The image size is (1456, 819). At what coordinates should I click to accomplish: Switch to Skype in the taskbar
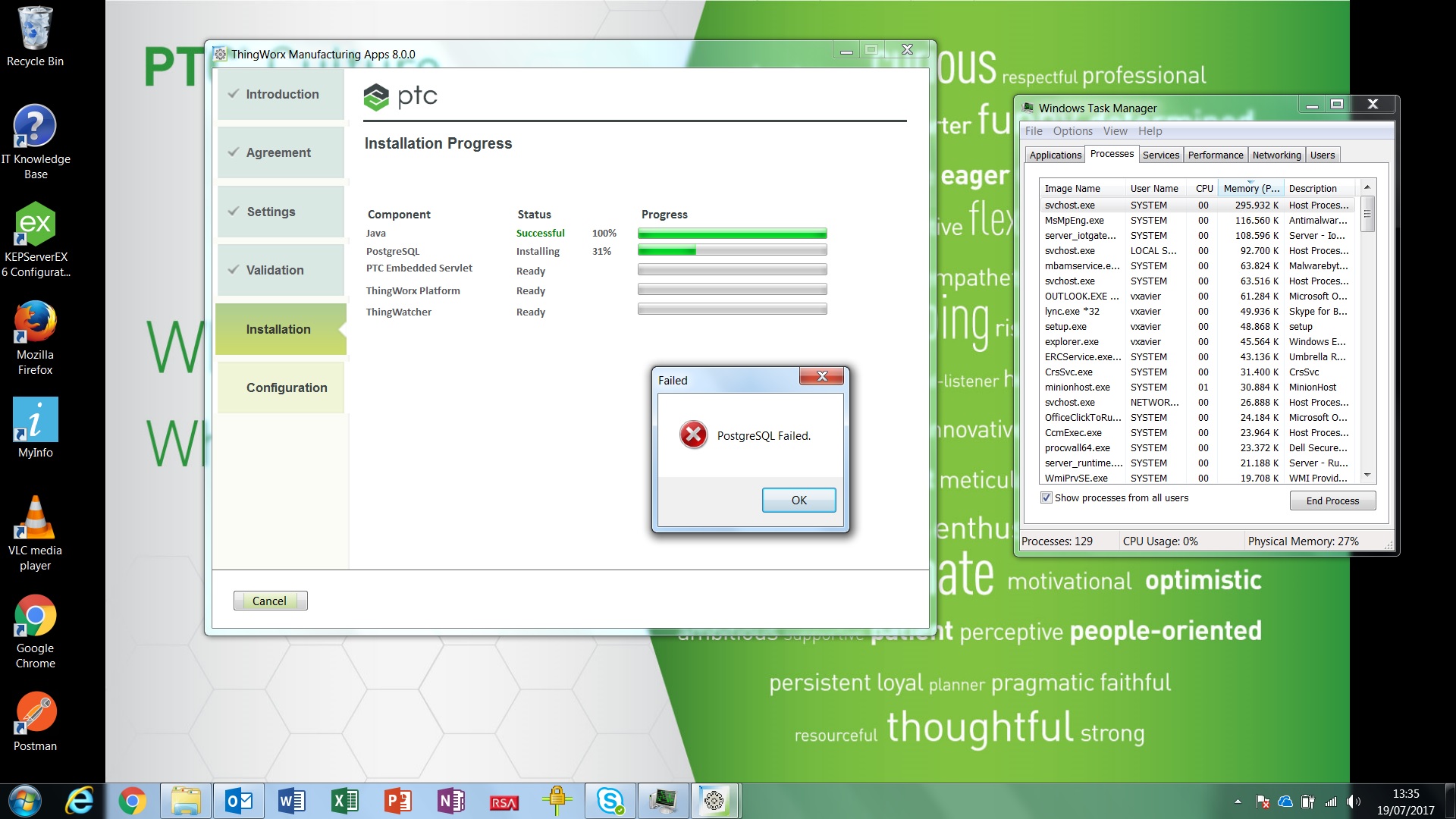[610, 801]
